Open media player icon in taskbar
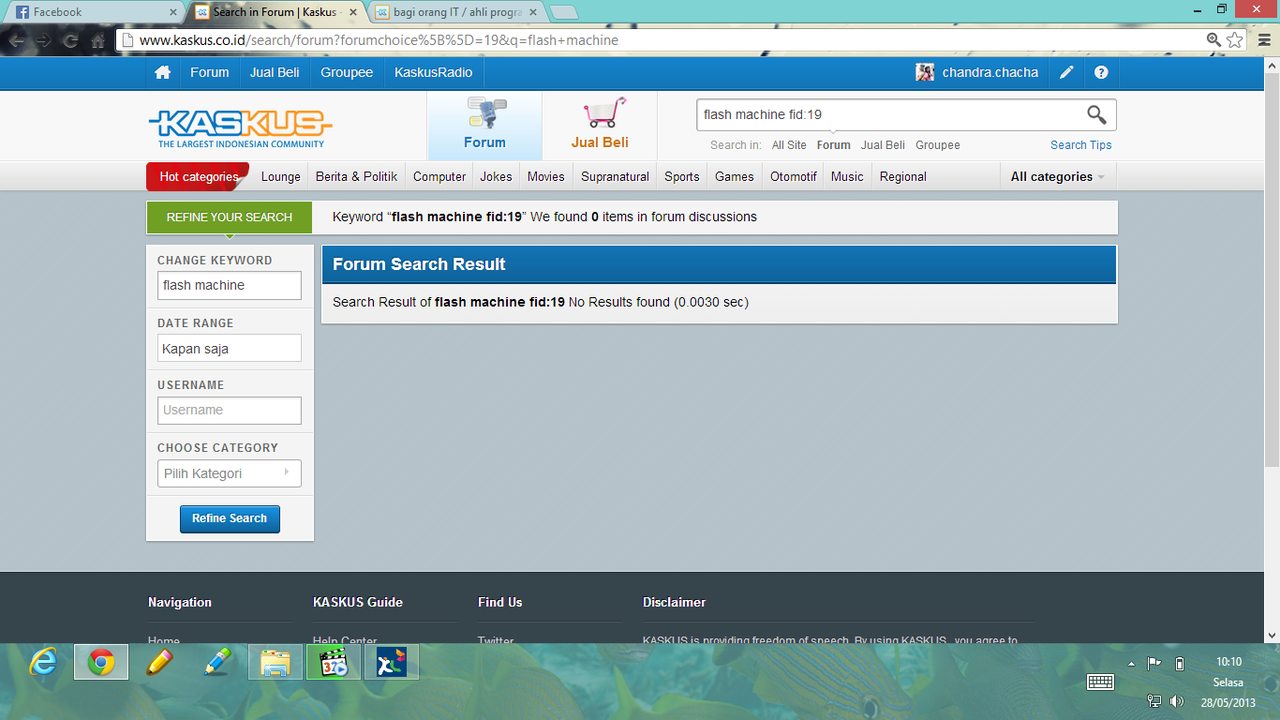 click(333, 662)
